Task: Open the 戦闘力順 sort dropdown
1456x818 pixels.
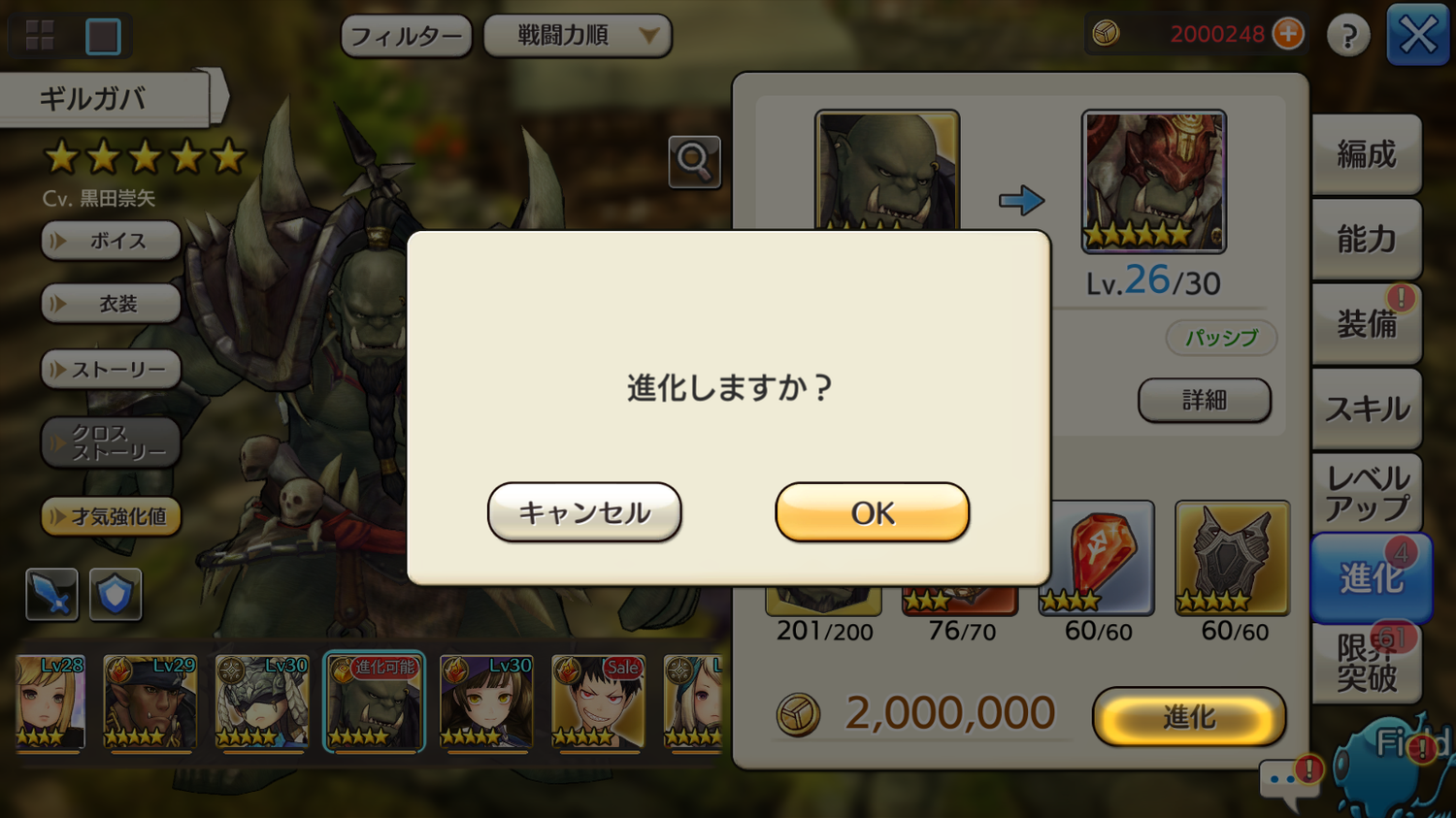Action: click(578, 36)
